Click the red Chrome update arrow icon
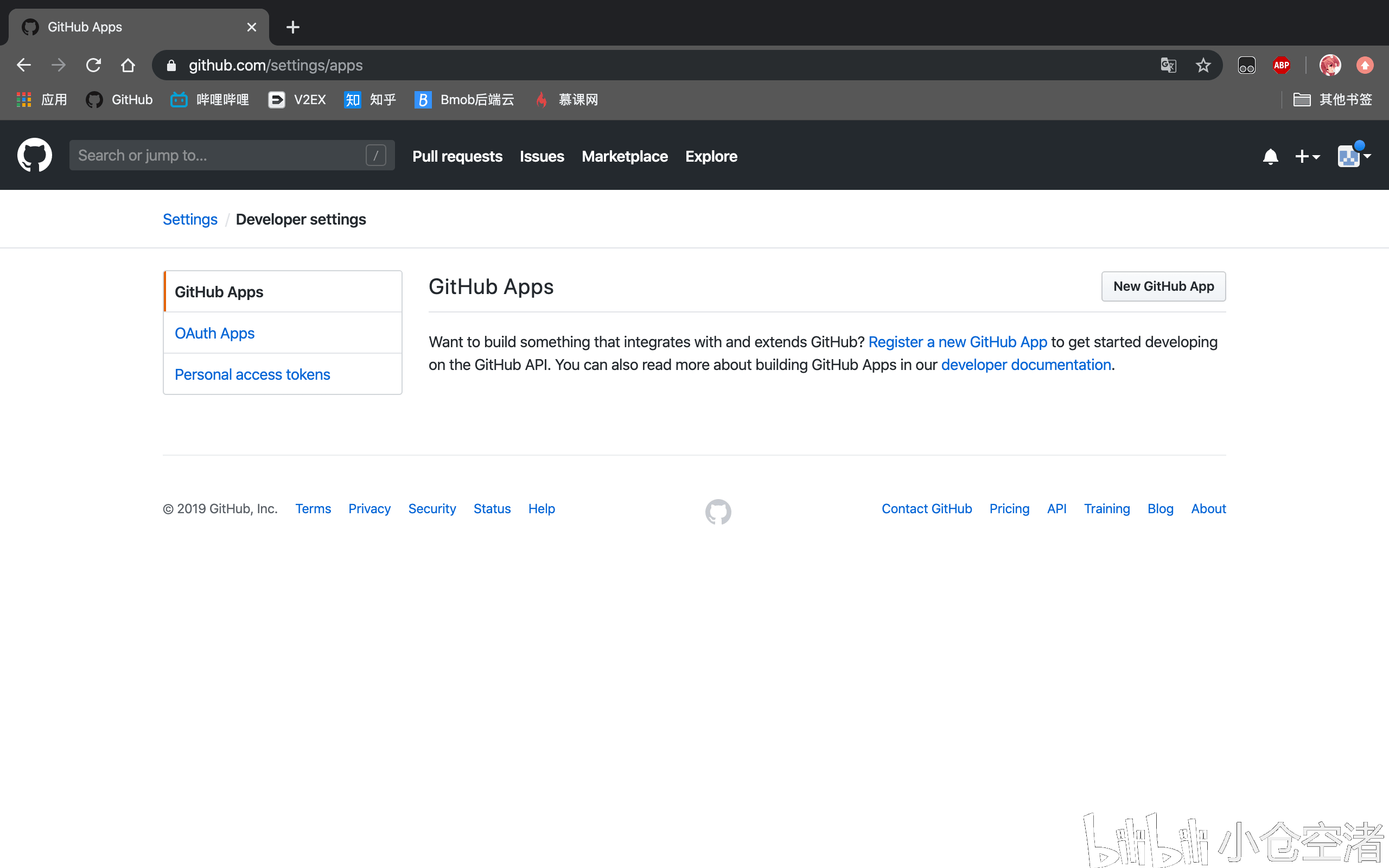Viewport: 1389px width, 868px height. coord(1365,65)
